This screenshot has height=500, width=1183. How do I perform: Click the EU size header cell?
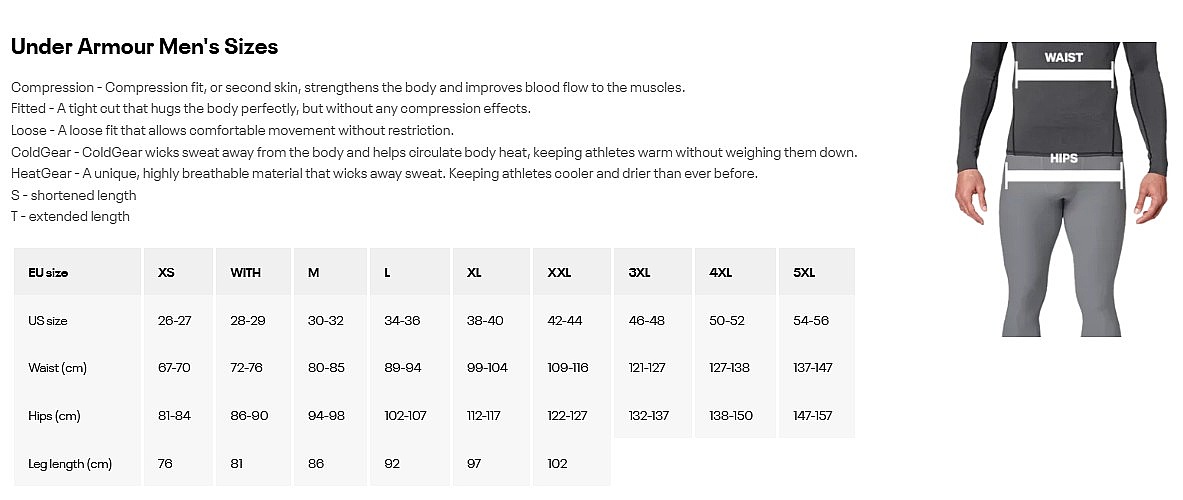(48, 273)
